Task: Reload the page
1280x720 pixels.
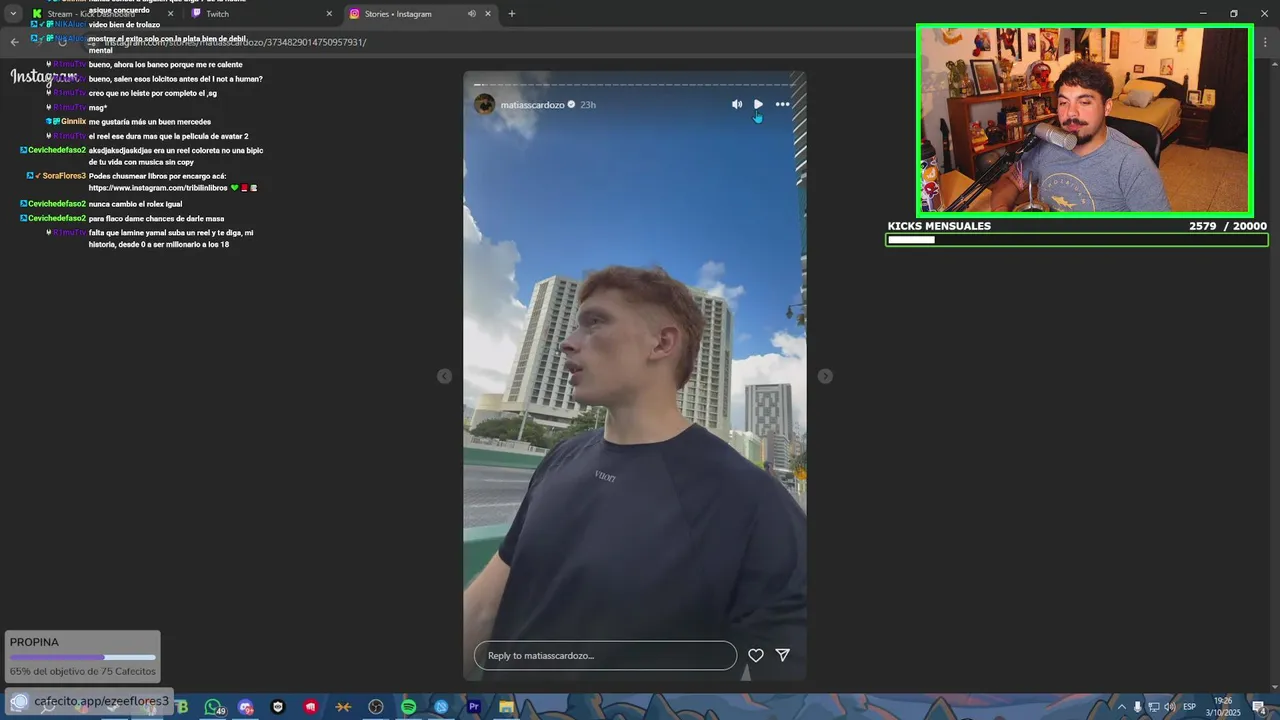Action: [x=62, y=42]
